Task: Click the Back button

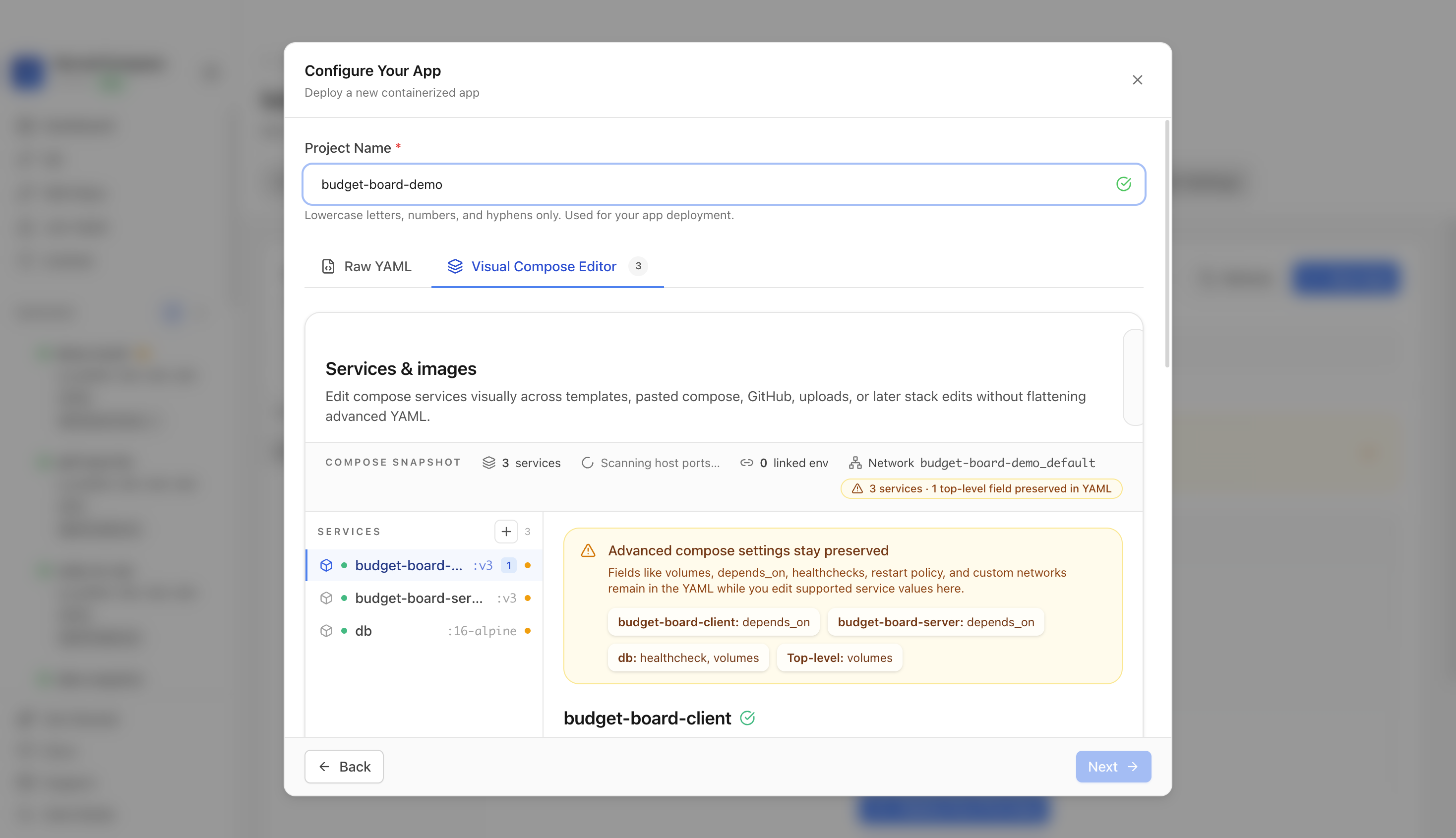Action: click(x=344, y=767)
